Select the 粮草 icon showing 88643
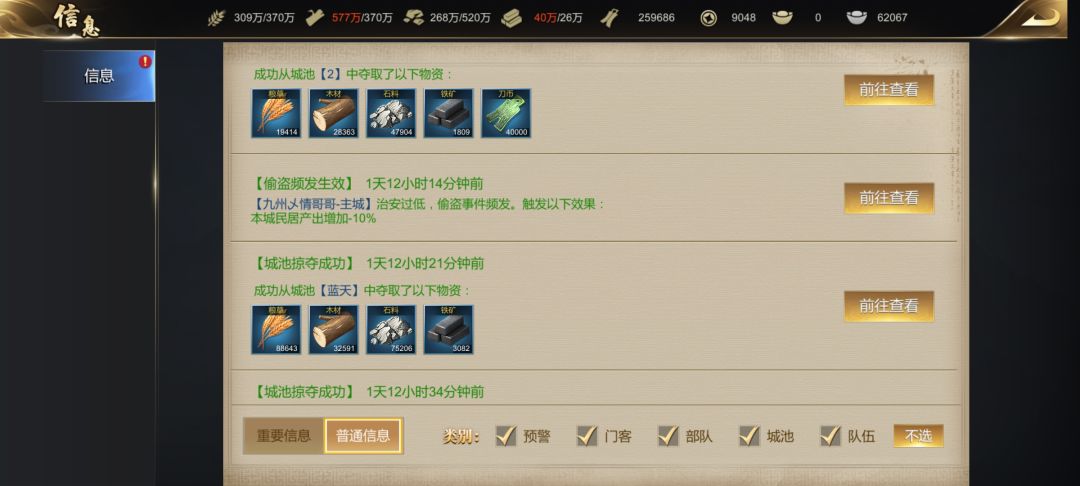The image size is (1080, 486). (276, 330)
